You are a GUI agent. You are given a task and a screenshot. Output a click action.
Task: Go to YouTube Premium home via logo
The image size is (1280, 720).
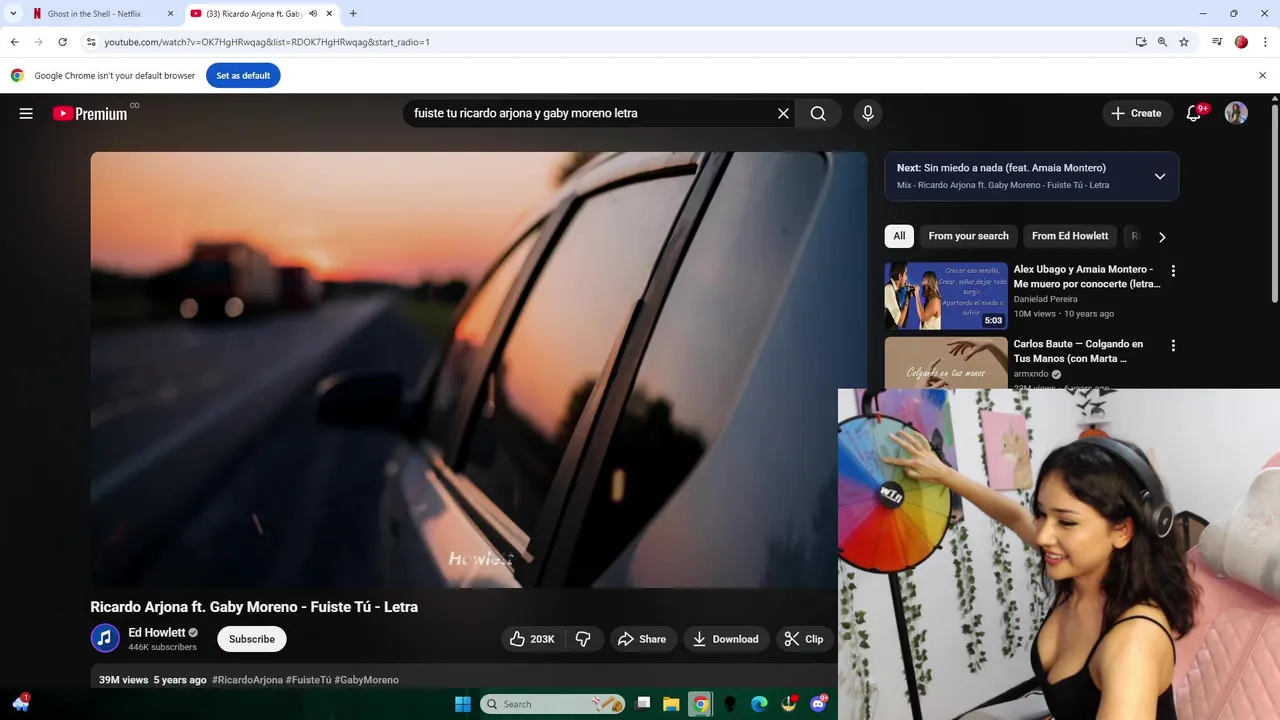91,113
